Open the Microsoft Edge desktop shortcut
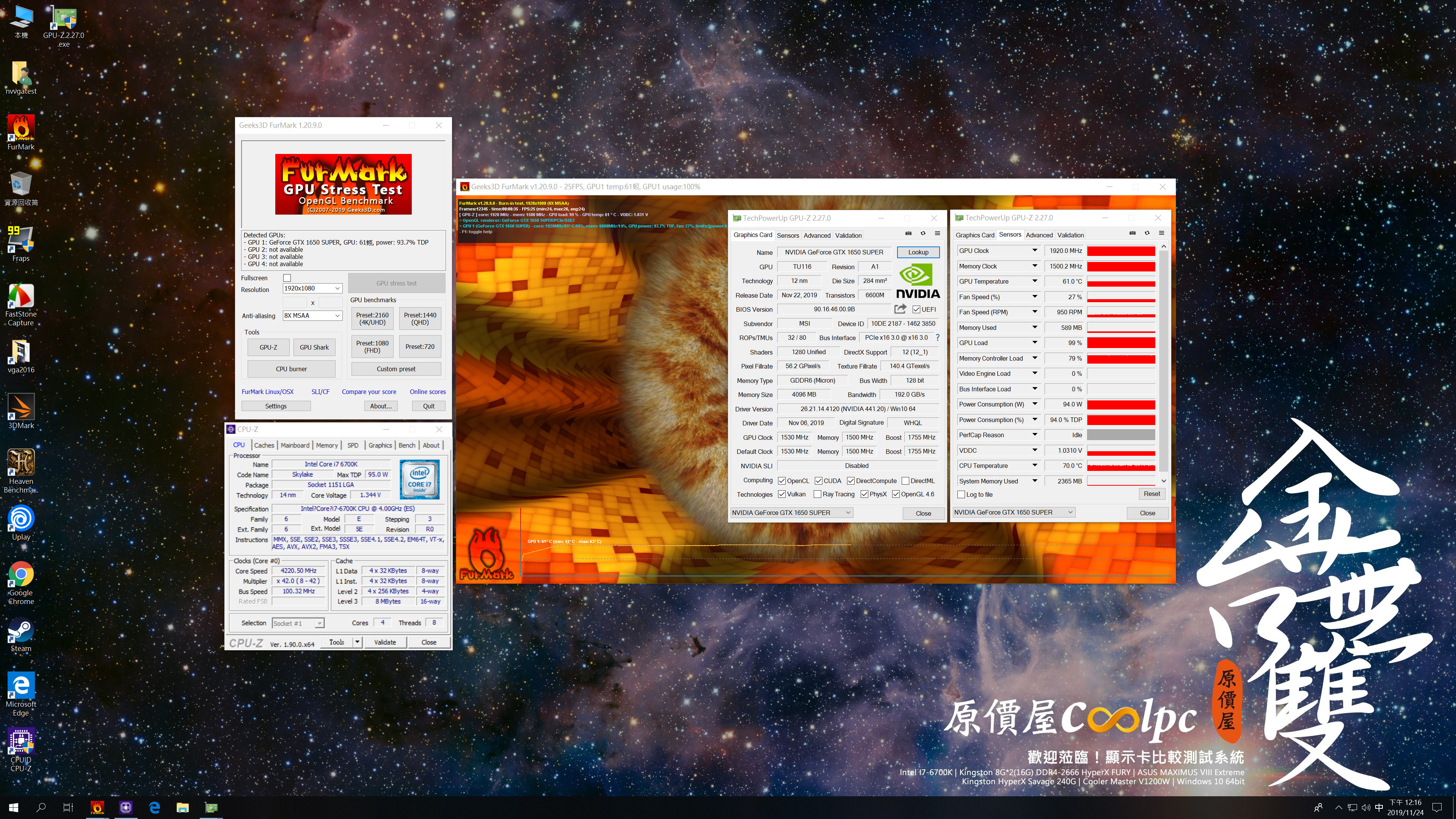The height and width of the screenshot is (819, 1456). coord(21,693)
